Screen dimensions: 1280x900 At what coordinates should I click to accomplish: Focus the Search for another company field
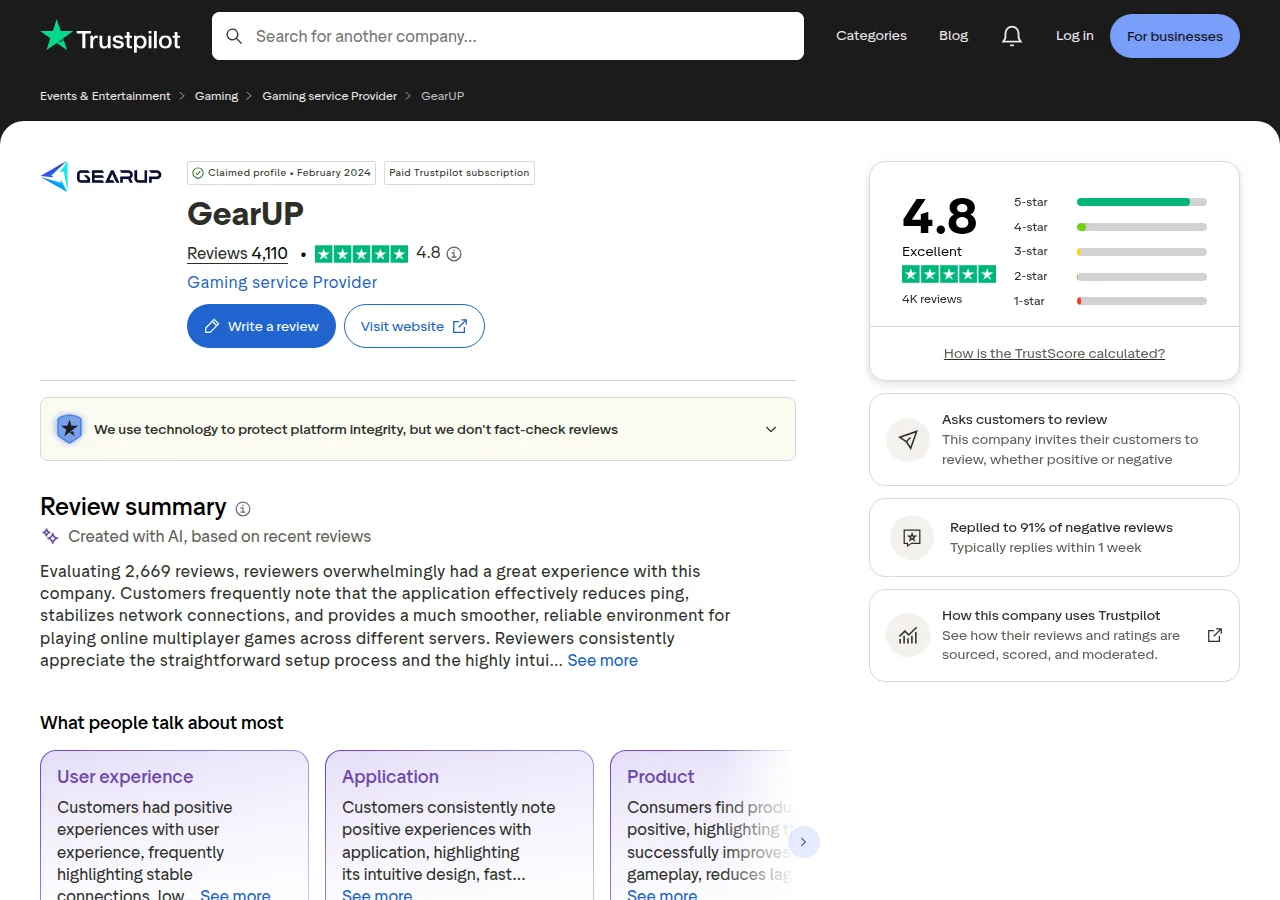pos(508,36)
